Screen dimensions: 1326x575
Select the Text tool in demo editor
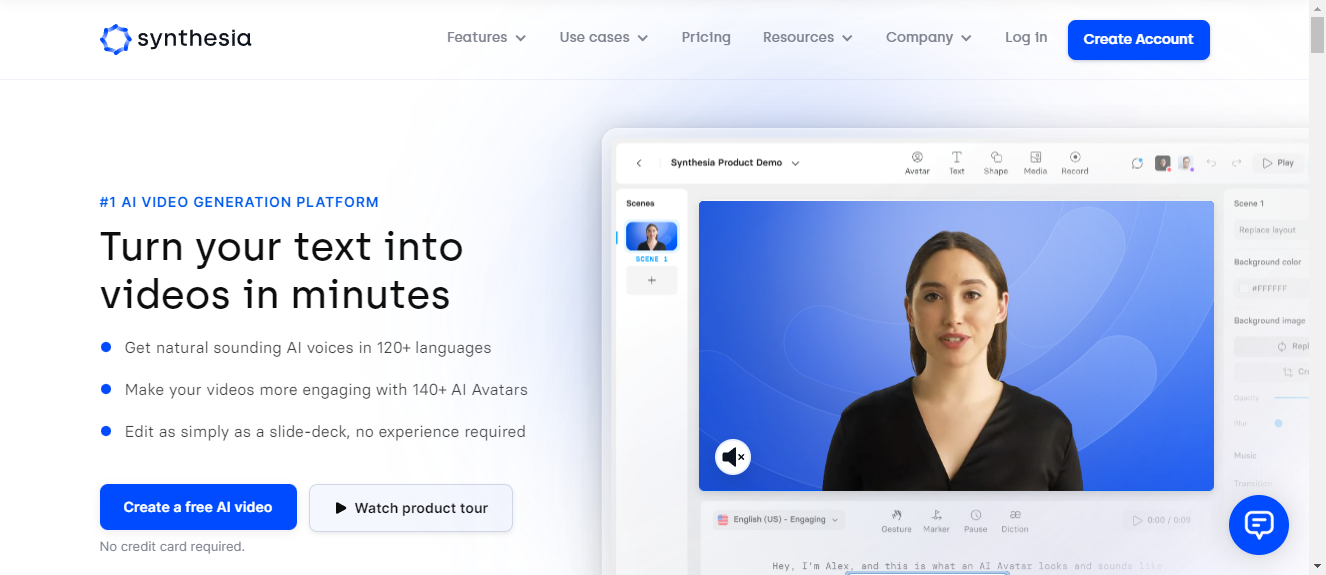pos(957,163)
